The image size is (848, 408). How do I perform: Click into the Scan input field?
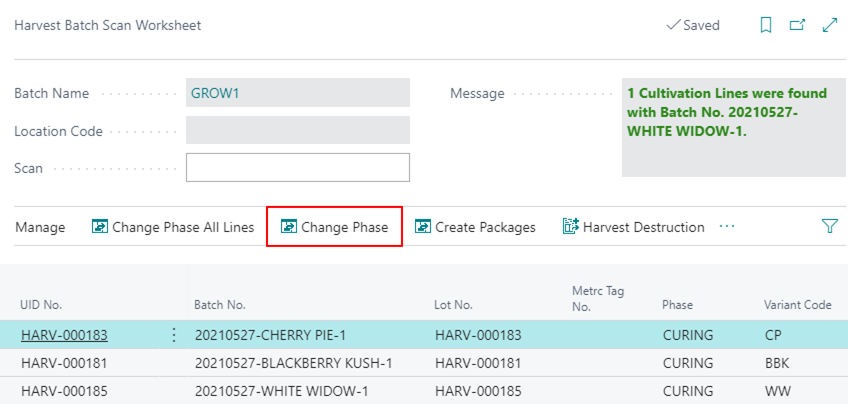tap(298, 168)
